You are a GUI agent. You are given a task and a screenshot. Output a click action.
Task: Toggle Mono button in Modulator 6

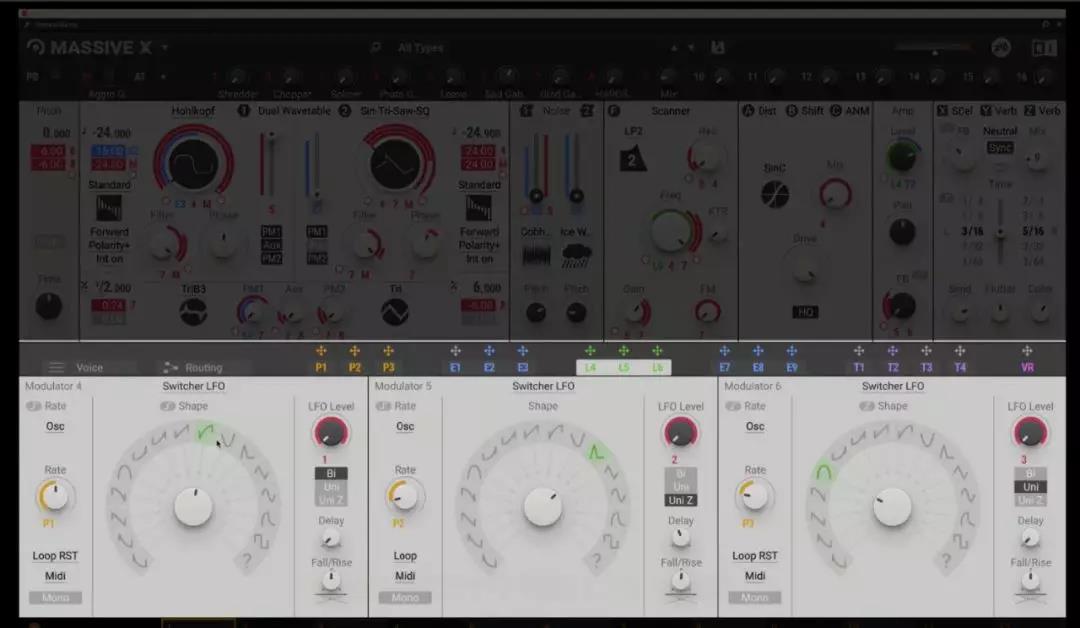755,597
